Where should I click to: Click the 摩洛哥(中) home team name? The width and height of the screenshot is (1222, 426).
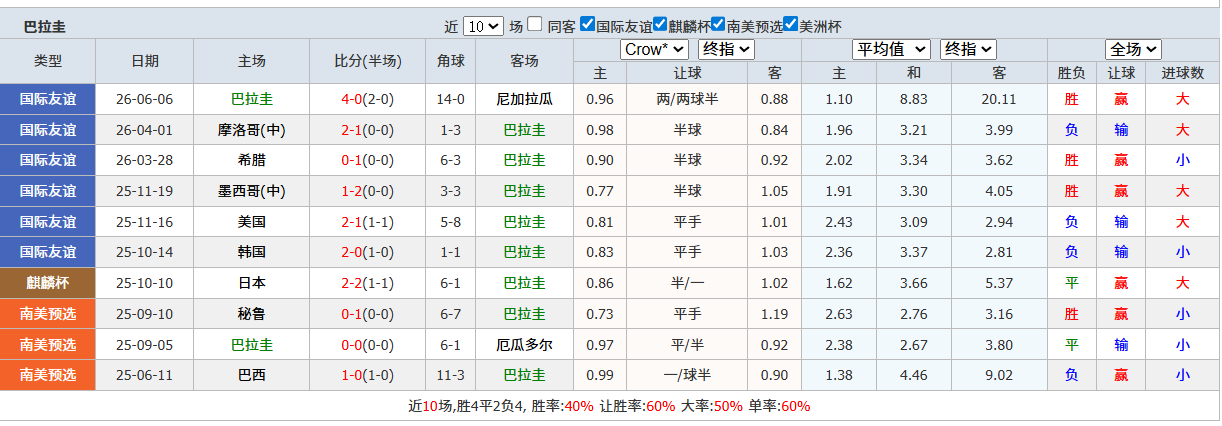pos(252,130)
